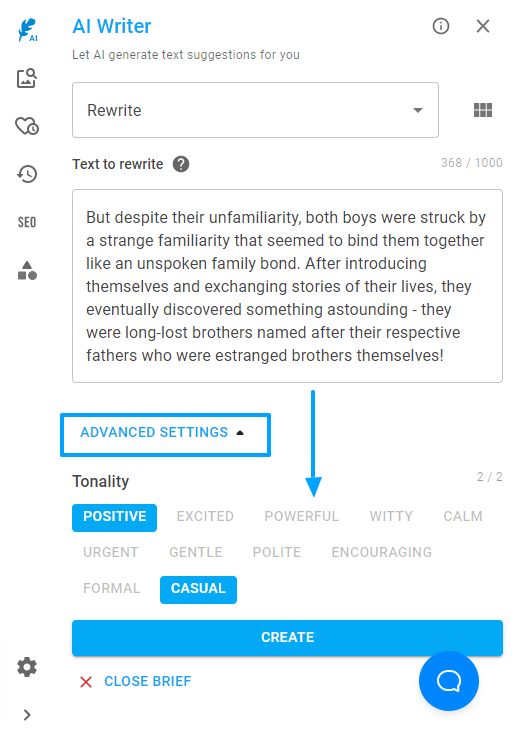Expand the sidebar with the chevron arrow

27,715
